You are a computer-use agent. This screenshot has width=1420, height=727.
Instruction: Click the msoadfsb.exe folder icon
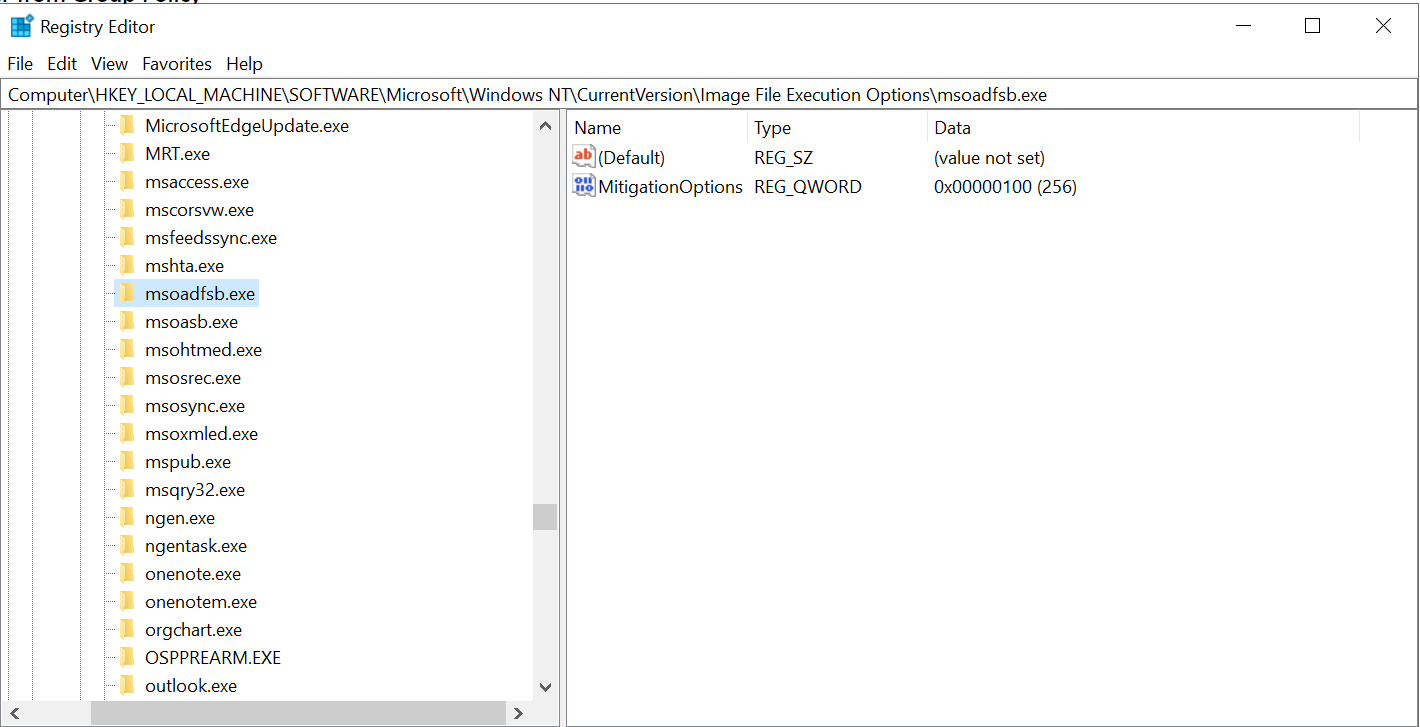pos(127,294)
